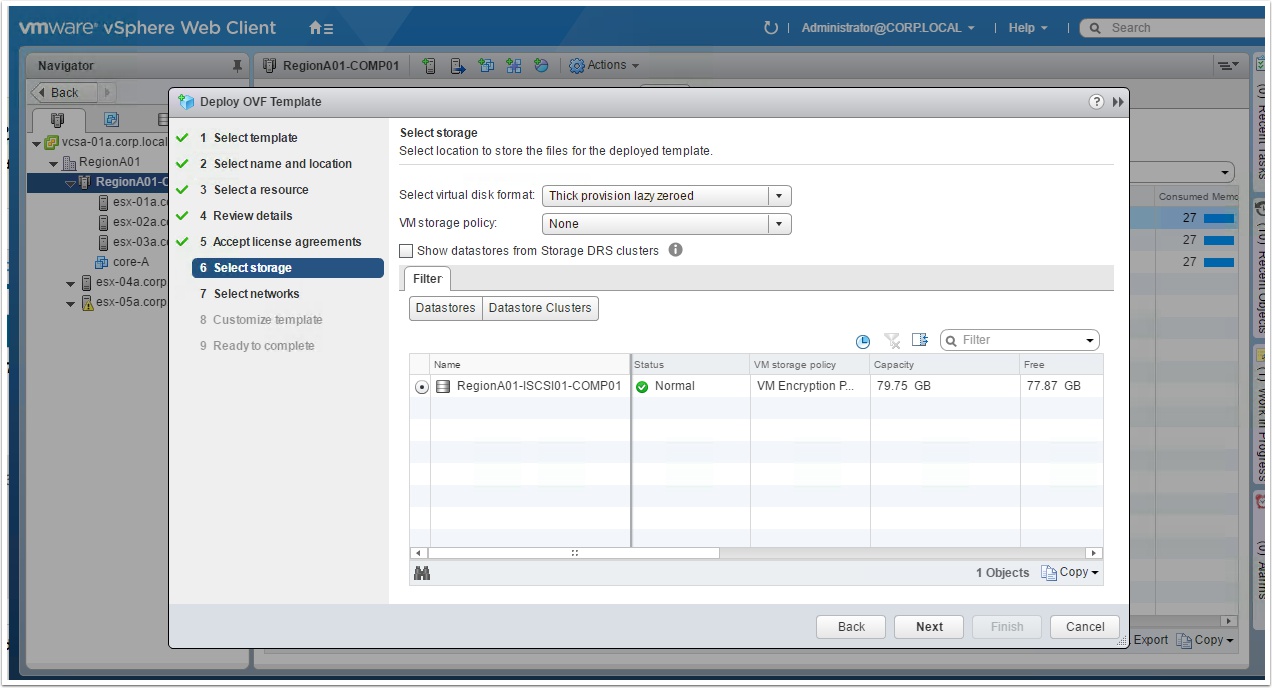Open the help question mark icon in dialog

click(x=1096, y=102)
